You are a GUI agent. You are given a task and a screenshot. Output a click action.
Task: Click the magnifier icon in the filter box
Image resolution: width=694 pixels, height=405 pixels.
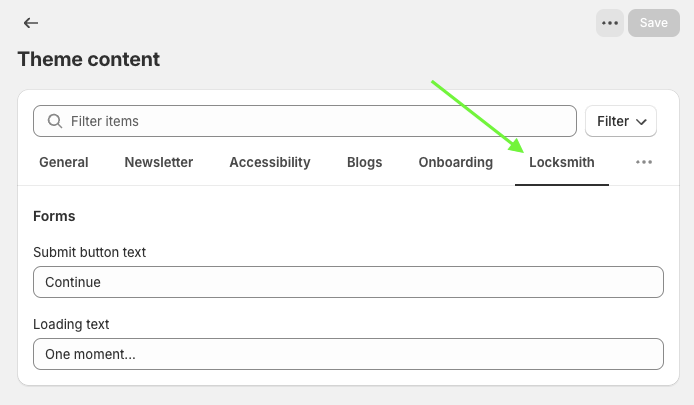tap(55, 121)
